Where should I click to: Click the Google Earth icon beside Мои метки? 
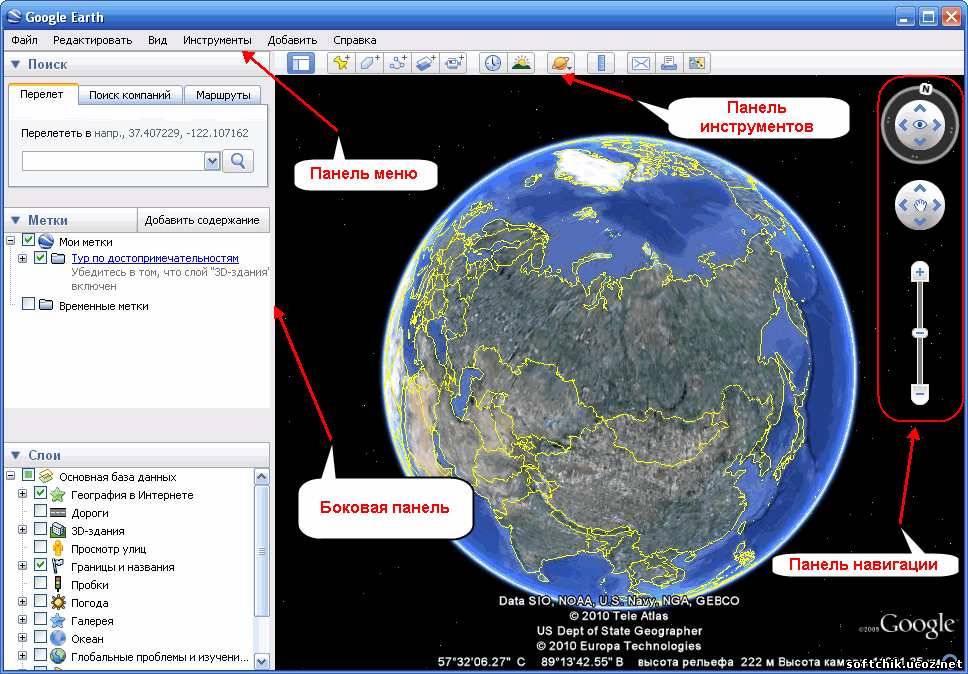(46, 241)
